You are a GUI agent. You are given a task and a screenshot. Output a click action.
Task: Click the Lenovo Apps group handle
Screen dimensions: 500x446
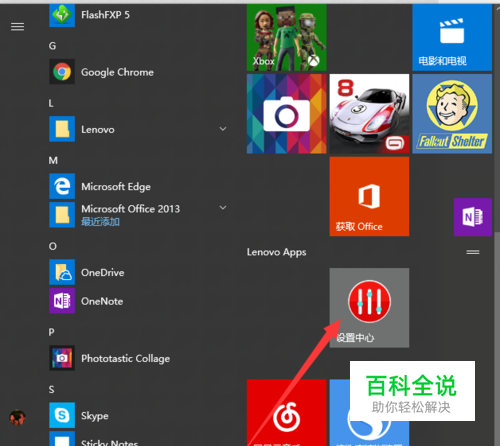473,252
